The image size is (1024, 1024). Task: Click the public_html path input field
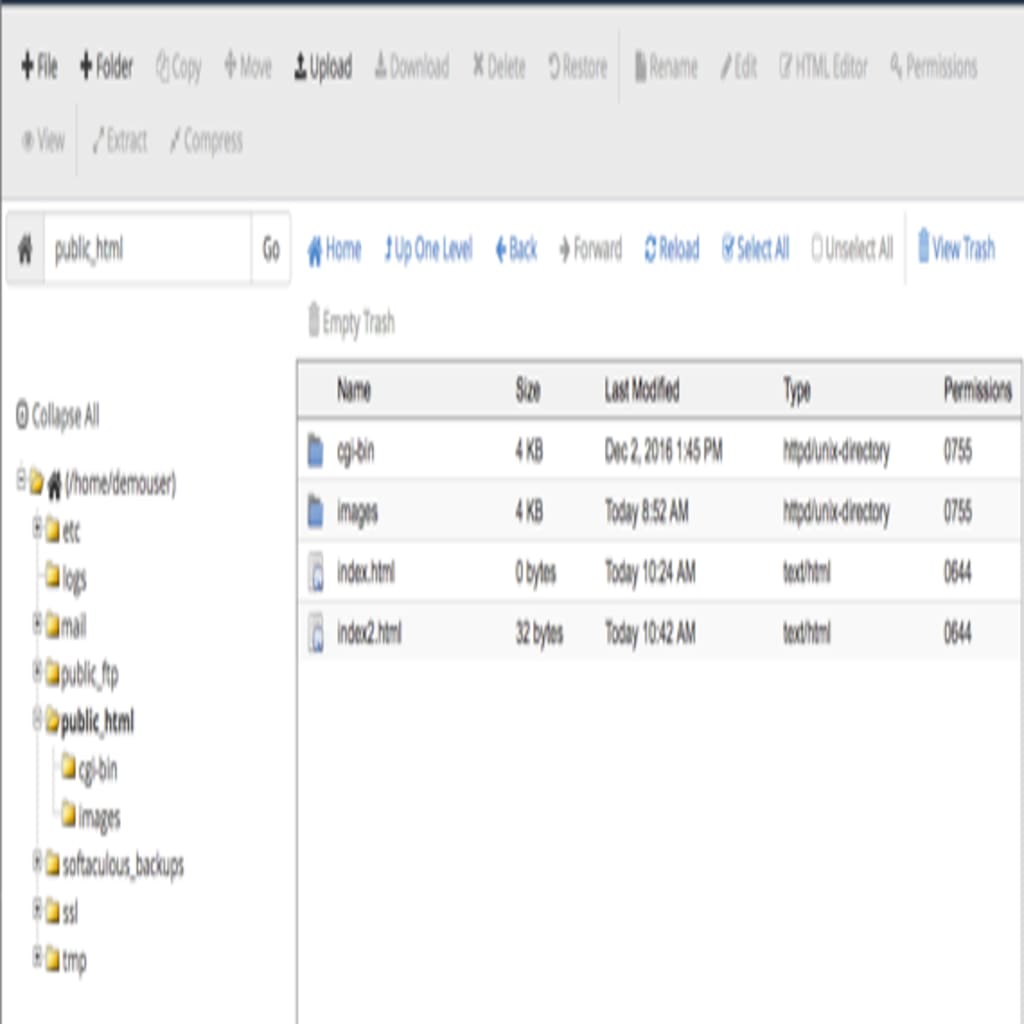pos(148,249)
